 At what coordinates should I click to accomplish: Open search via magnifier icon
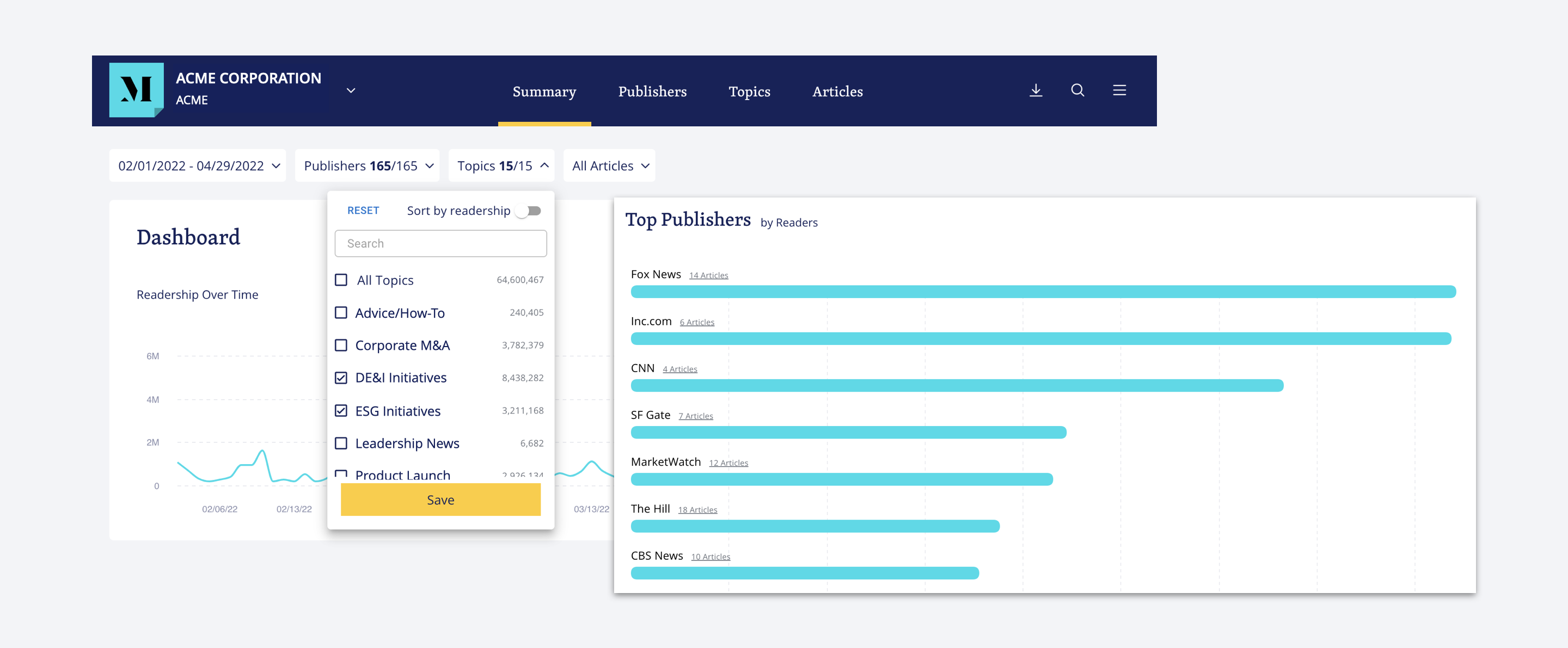coord(1077,91)
